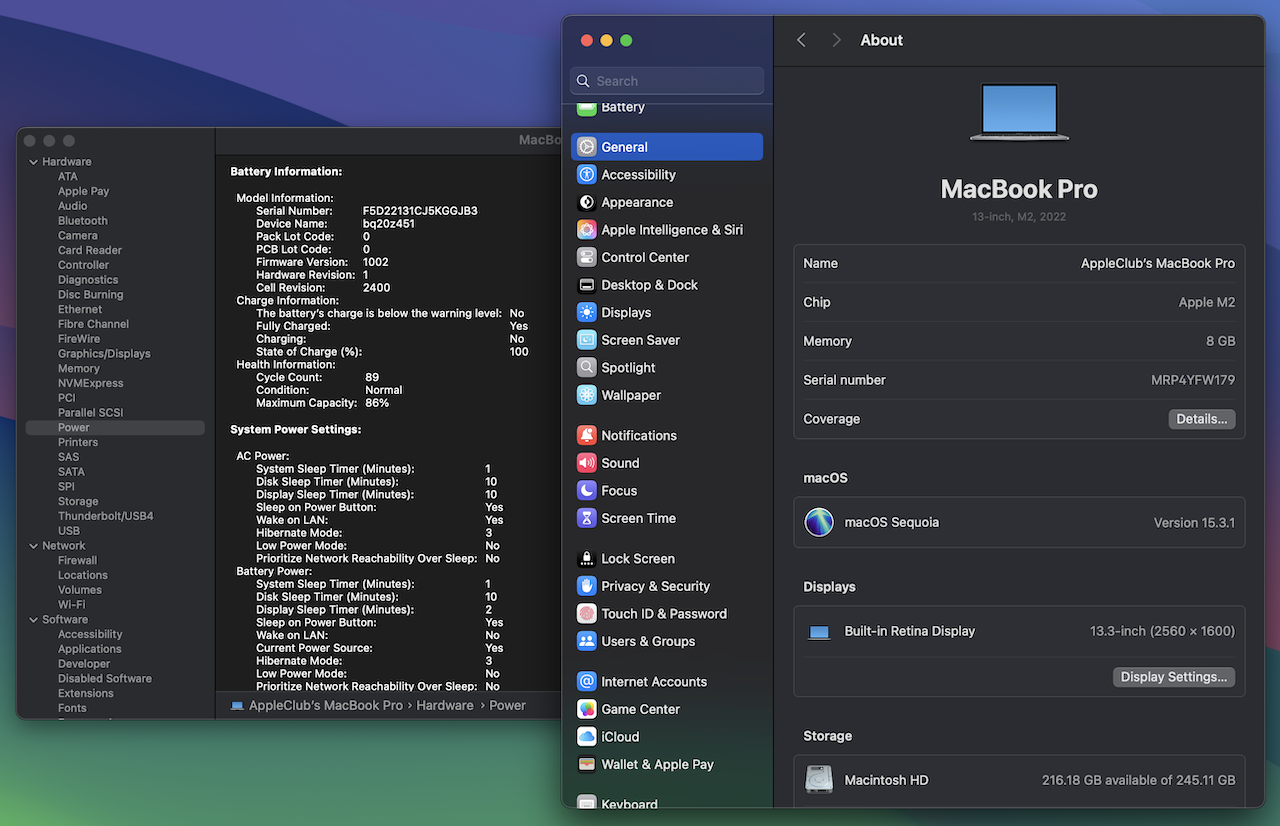Select USB in System Information sidebar

pos(69,531)
